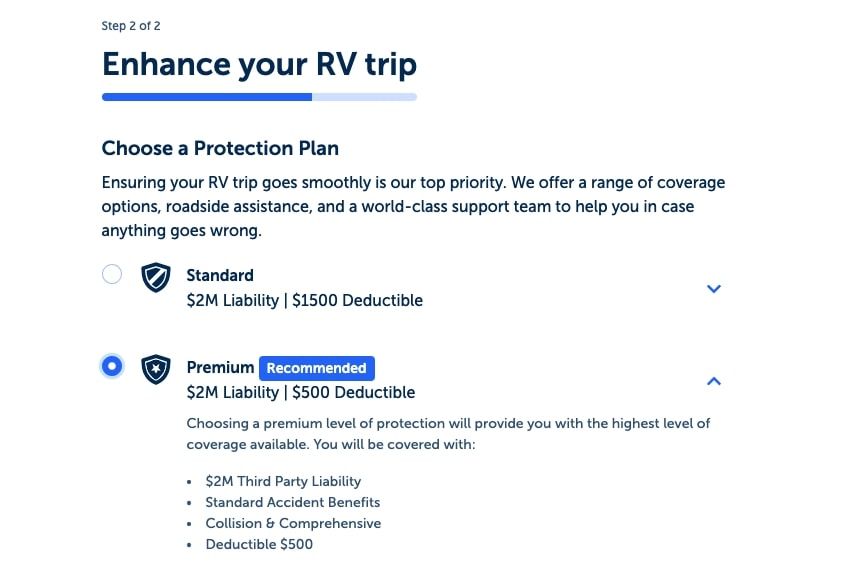Expand the Standard plan details chevron

click(713, 289)
